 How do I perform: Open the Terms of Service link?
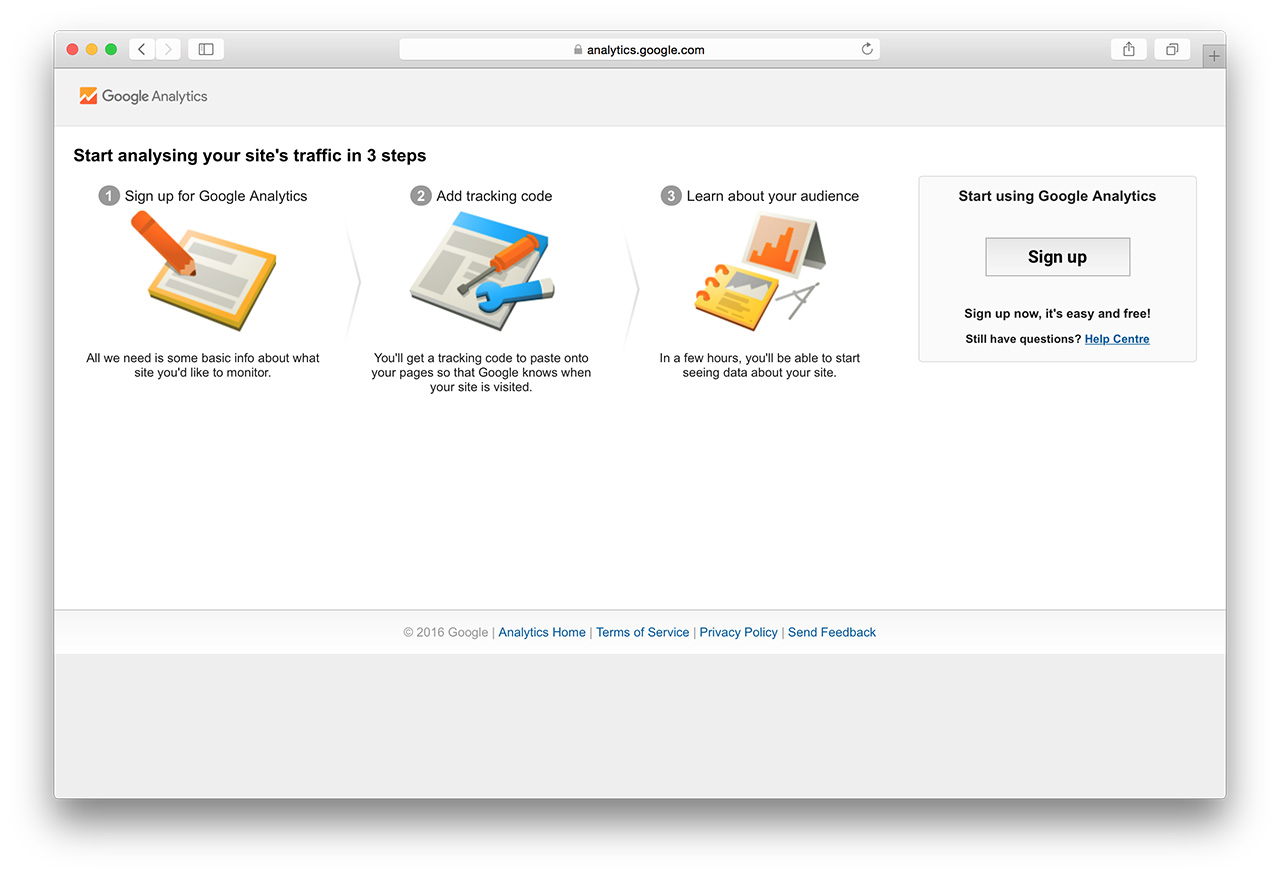642,632
